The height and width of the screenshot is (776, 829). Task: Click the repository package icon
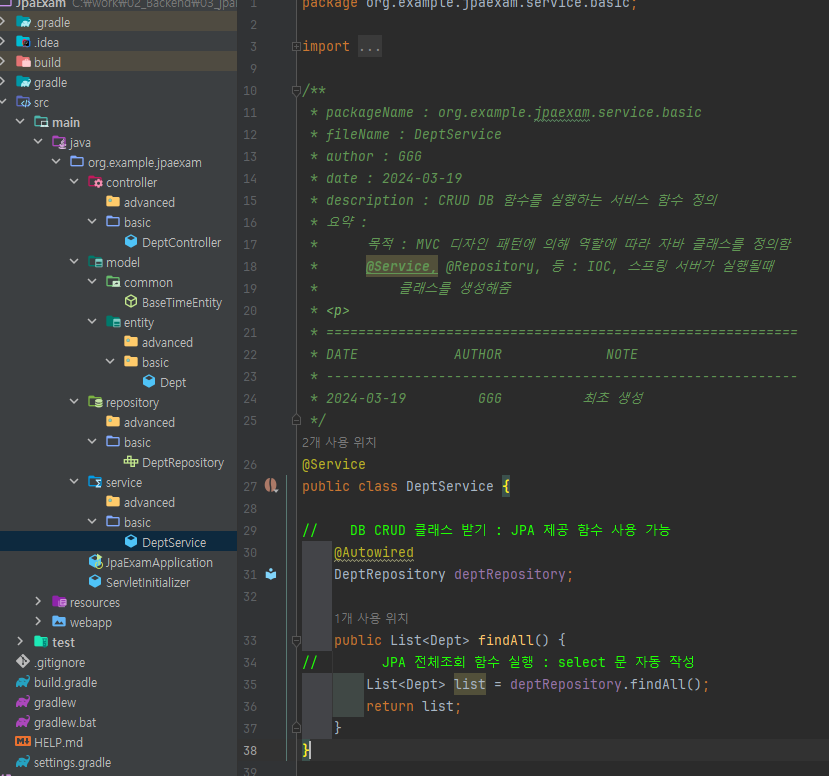pos(95,402)
